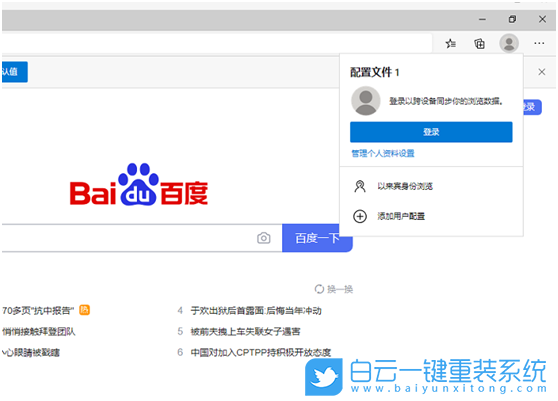The height and width of the screenshot is (401, 558).
Task: Click the browser address bar
Action: point(216,43)
